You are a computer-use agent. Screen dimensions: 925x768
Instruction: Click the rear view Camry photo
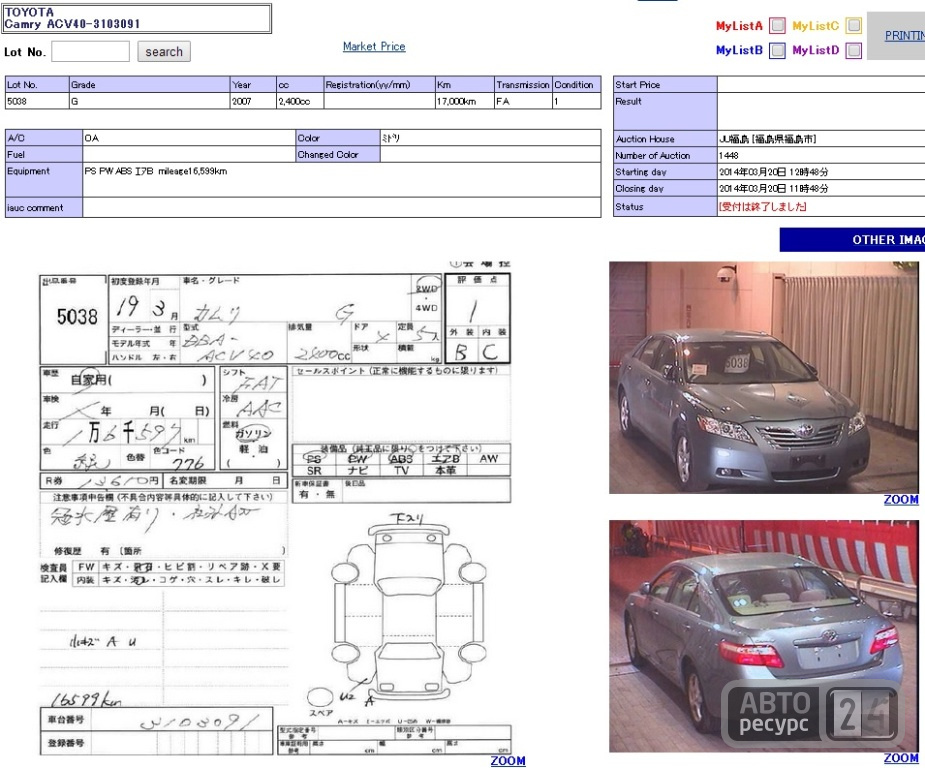(763, 636)
